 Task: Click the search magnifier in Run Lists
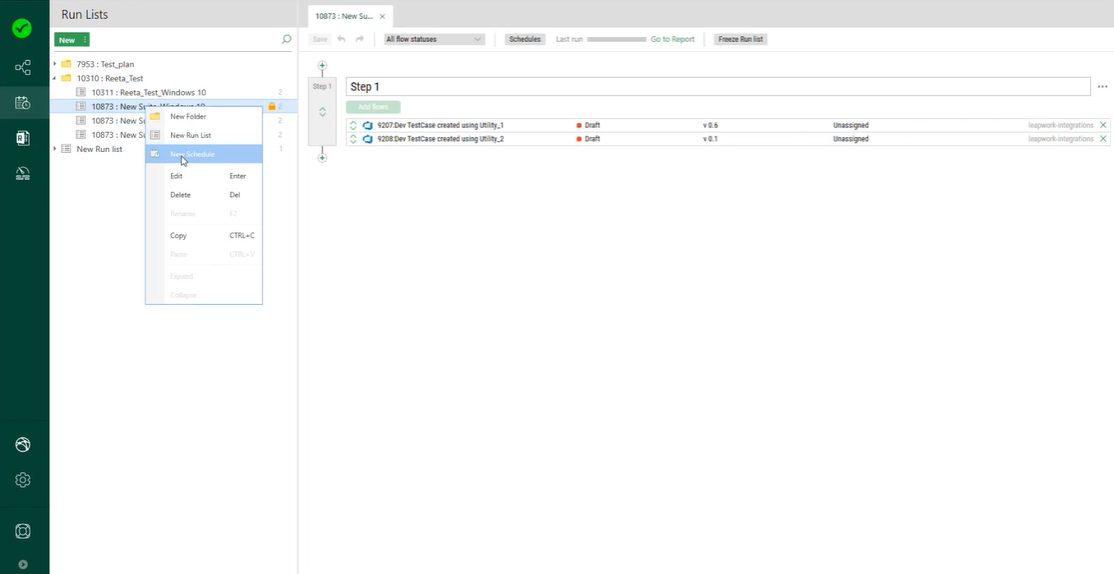[x=287, y=40]
